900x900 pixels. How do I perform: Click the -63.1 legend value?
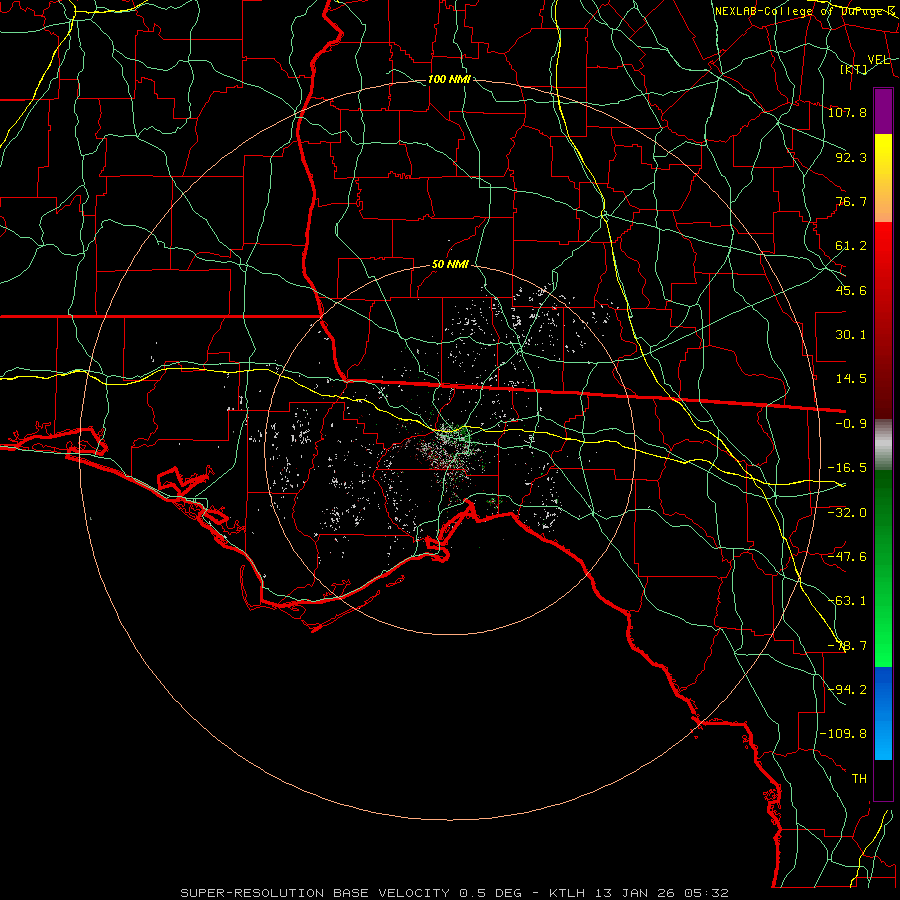[x=847, y=601]
